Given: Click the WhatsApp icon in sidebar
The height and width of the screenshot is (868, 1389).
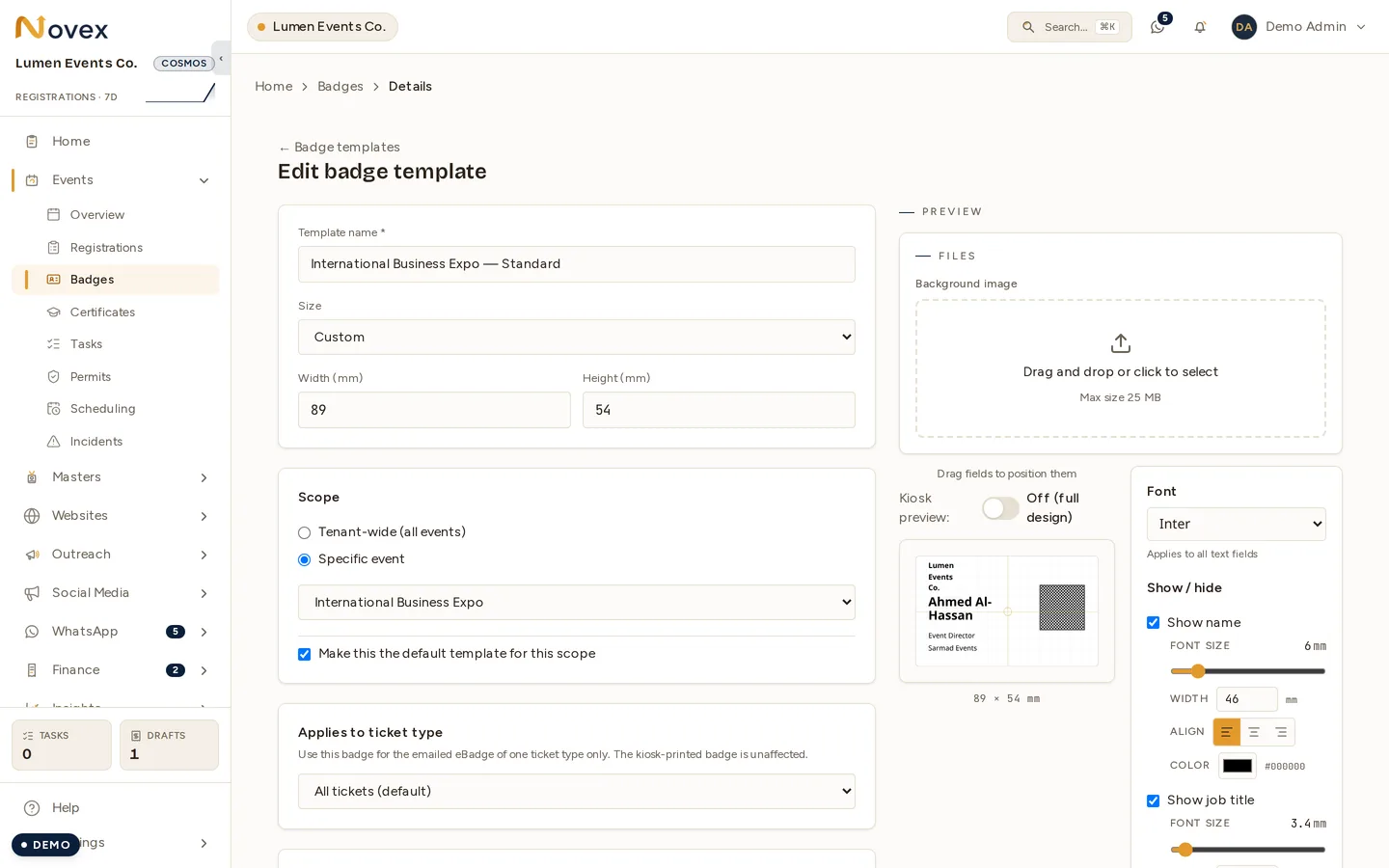Looking at the screenshot, I should point(32,632).
